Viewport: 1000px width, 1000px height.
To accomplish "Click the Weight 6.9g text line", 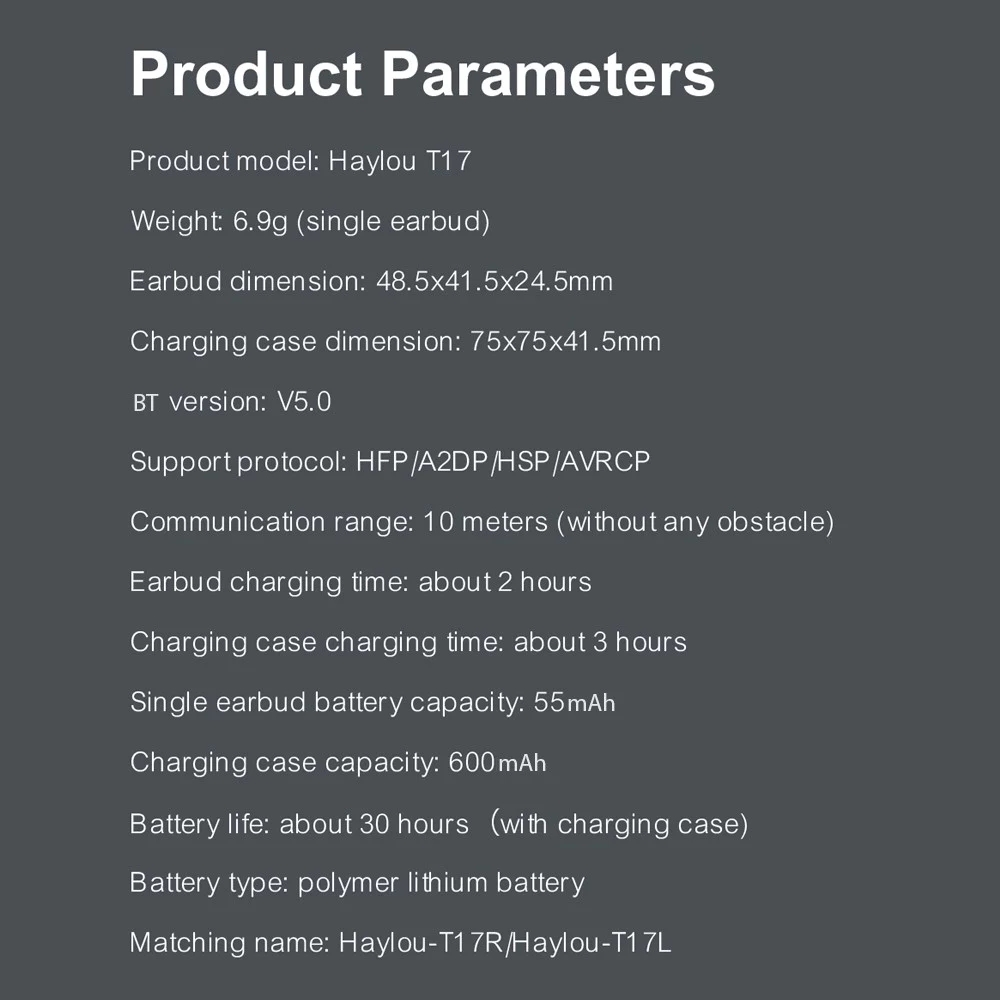I will click(x=310, y=221).
